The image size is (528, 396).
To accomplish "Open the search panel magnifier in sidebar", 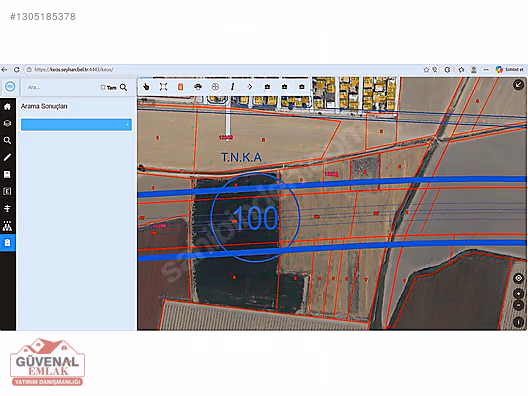I will (x=7, y=140).
